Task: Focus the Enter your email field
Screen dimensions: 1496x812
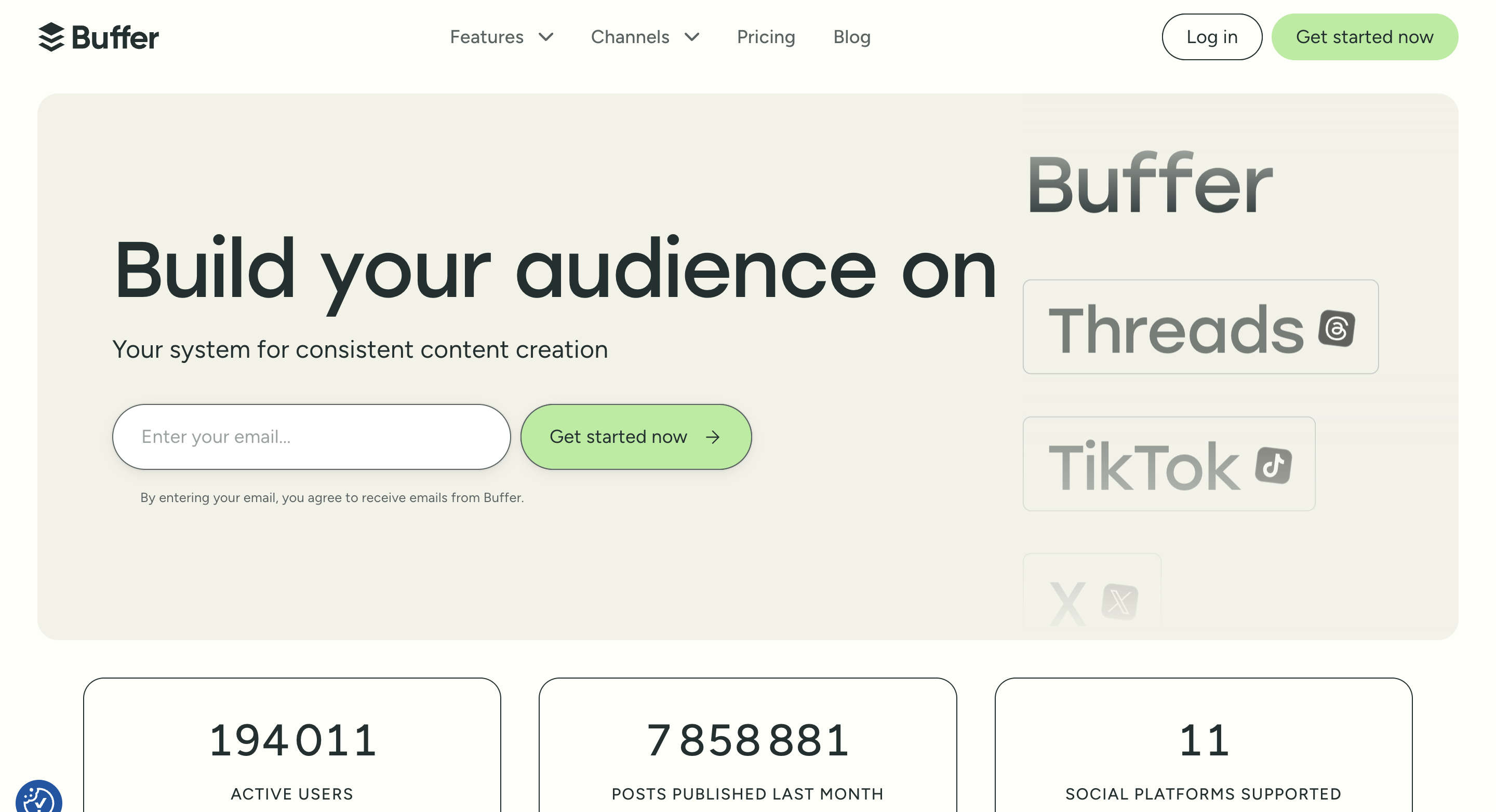Action: click(311, 437)
